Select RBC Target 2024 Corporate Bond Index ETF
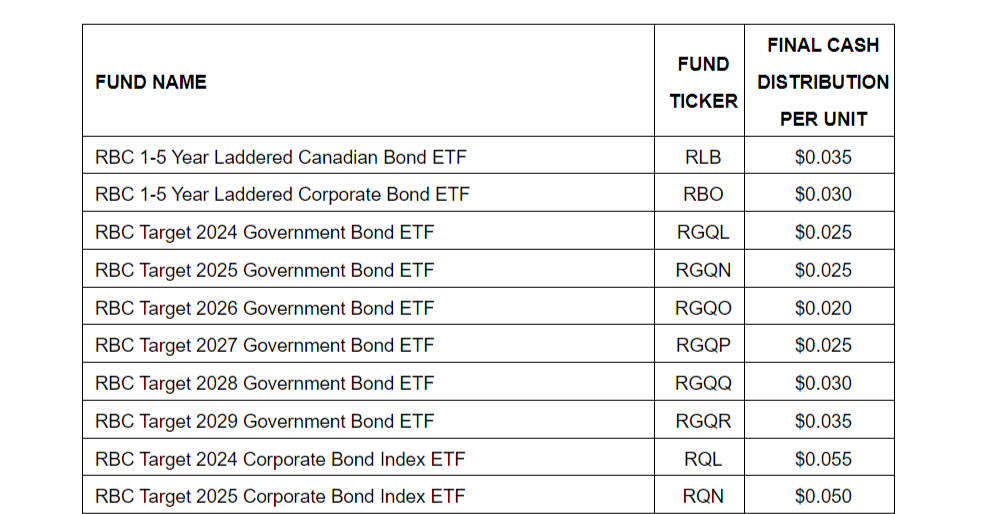Image resolution: width=999 pixels, height=514 pixels. click(280, 459)
